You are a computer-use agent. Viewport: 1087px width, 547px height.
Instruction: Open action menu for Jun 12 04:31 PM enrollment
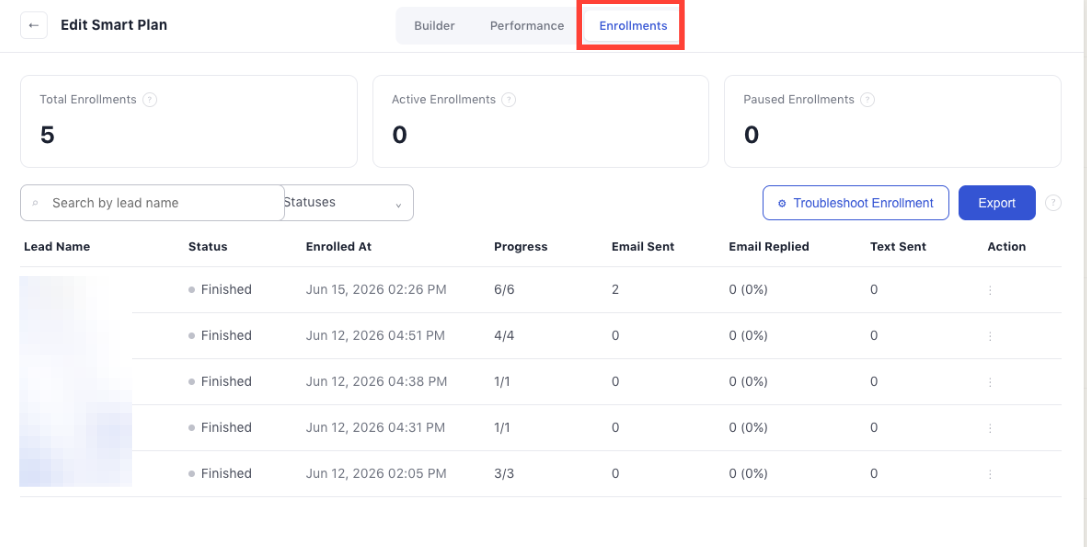pos(990,428)
